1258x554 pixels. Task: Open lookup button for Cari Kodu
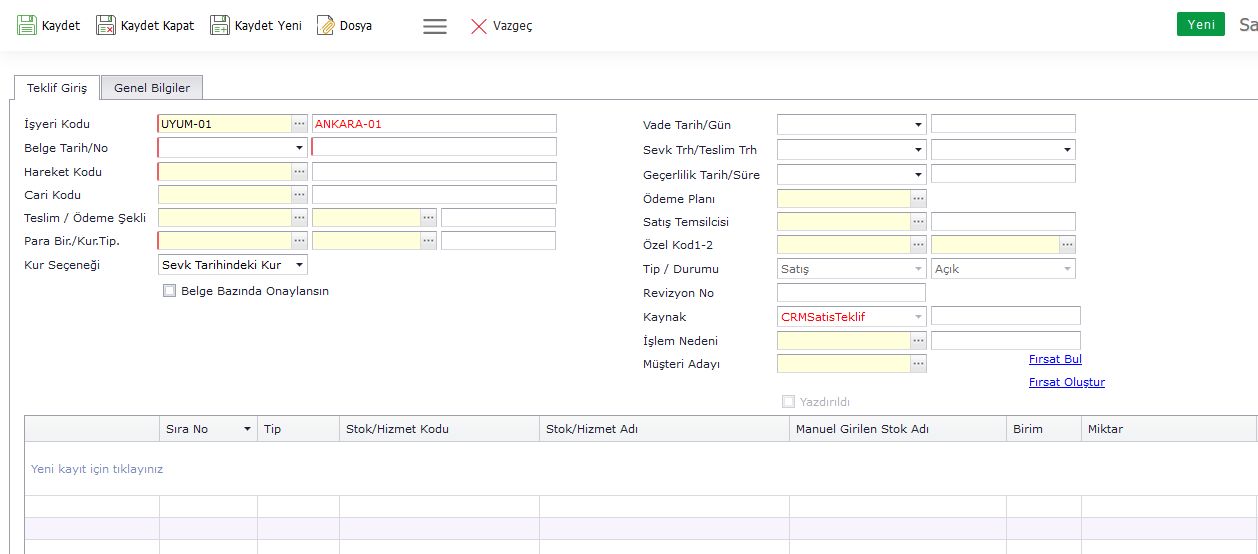[x=299, y=195]
